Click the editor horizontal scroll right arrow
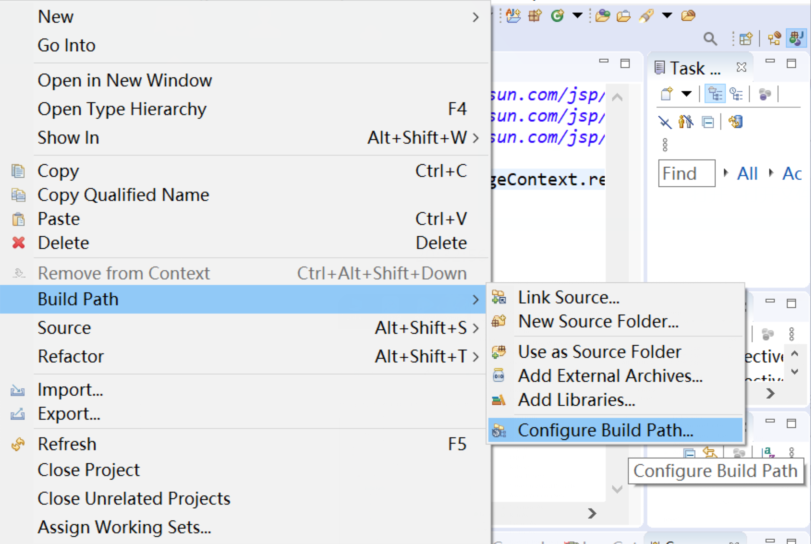The image size is (811, 544). click(592, 513)
